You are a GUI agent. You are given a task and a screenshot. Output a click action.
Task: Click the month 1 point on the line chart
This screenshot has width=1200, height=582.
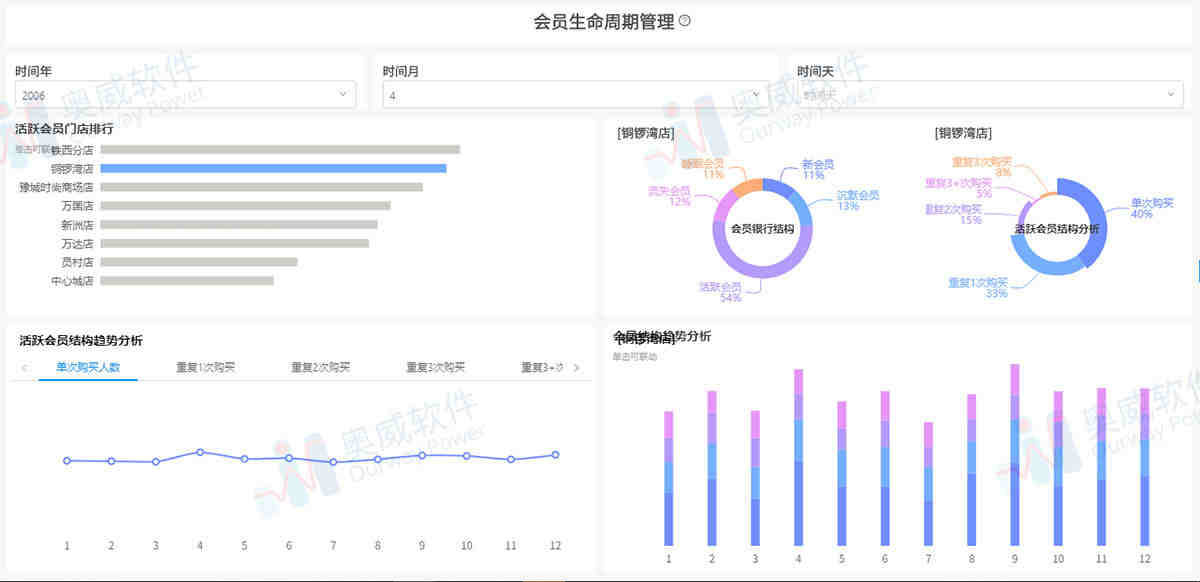coord(67,461)
